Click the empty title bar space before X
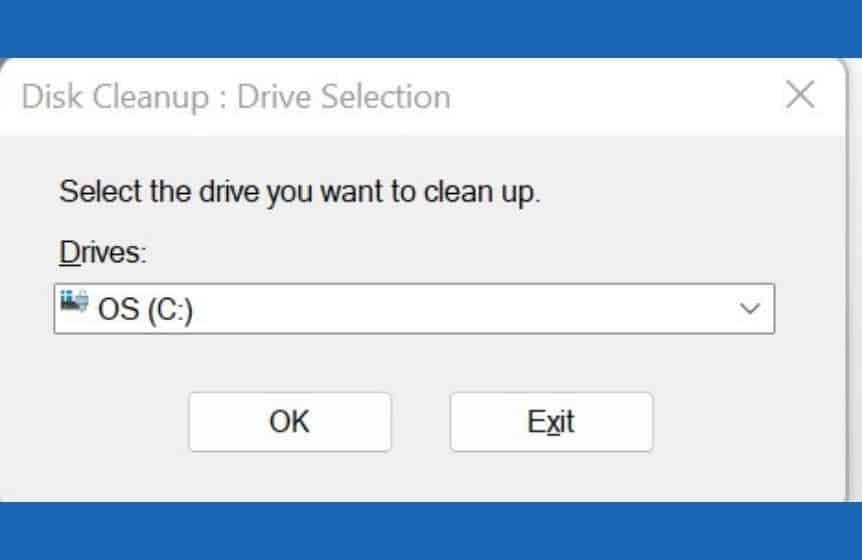The image size is (862, 560). coord(616,96)
